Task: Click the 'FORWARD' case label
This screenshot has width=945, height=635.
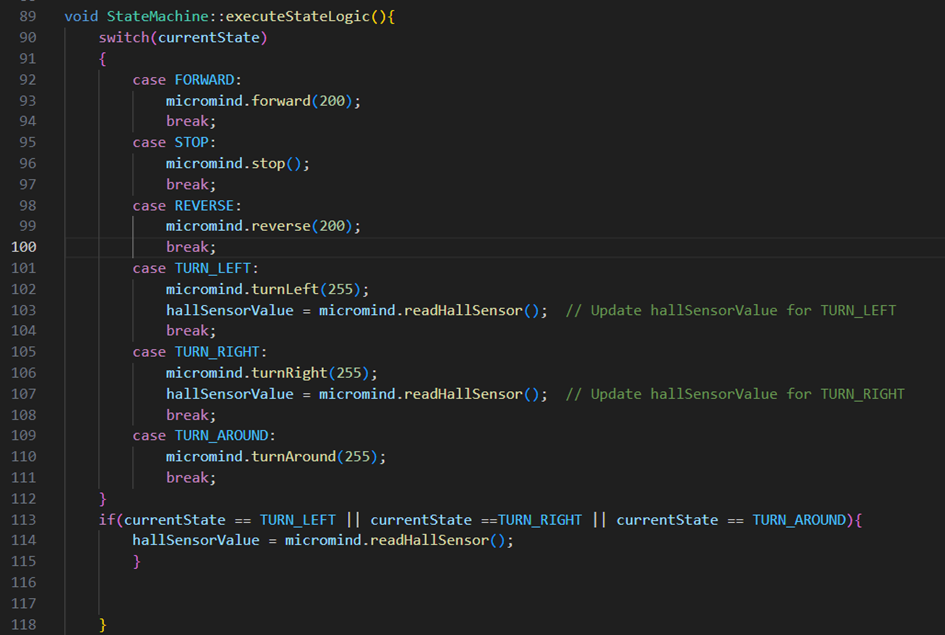Action: [x=204, y=80]
